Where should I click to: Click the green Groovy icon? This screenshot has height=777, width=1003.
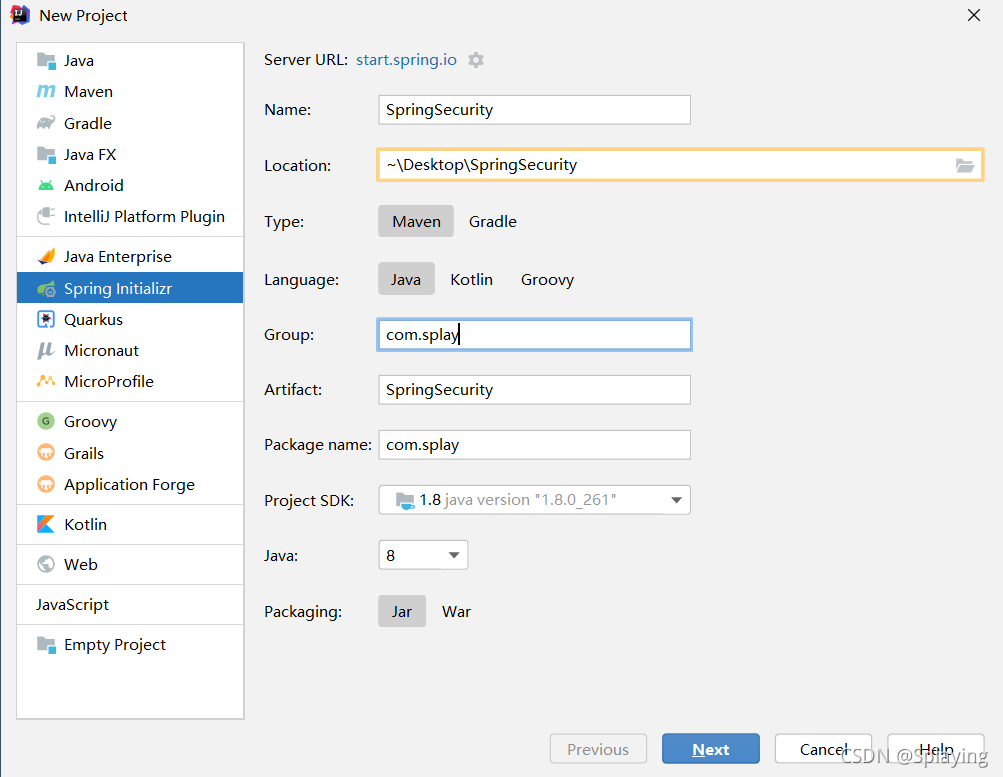tap(46, 421)
